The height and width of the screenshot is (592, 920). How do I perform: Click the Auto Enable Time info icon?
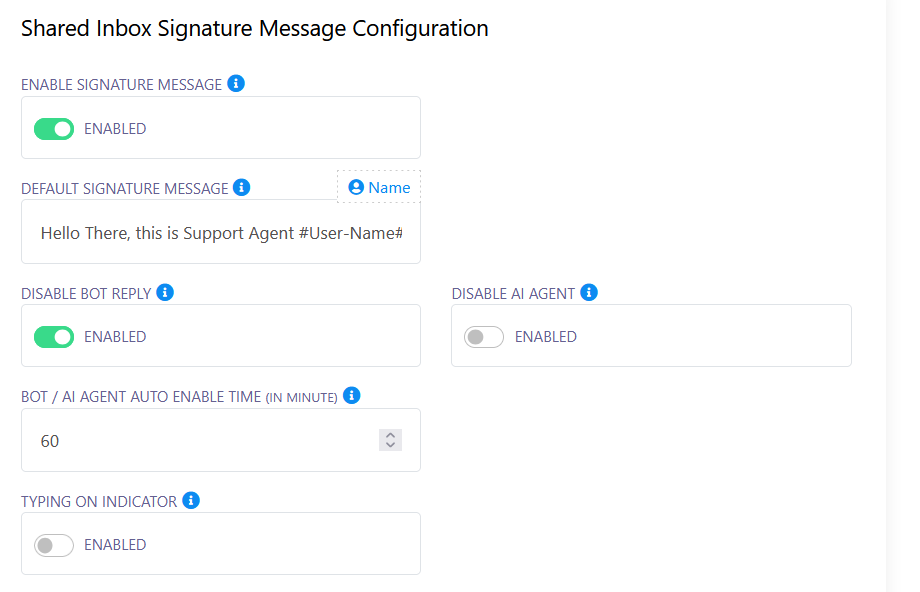(x=352, y=396)
